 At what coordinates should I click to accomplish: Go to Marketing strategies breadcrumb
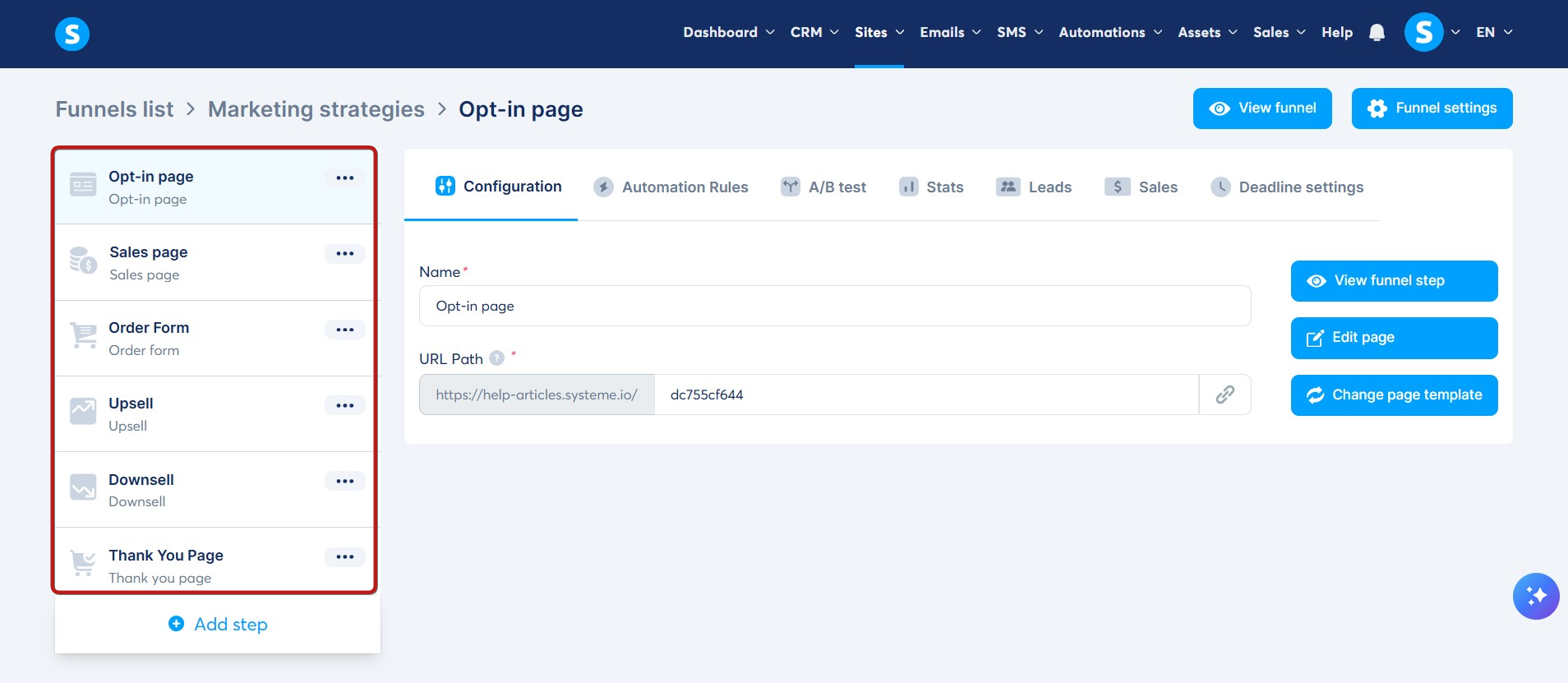316,109
